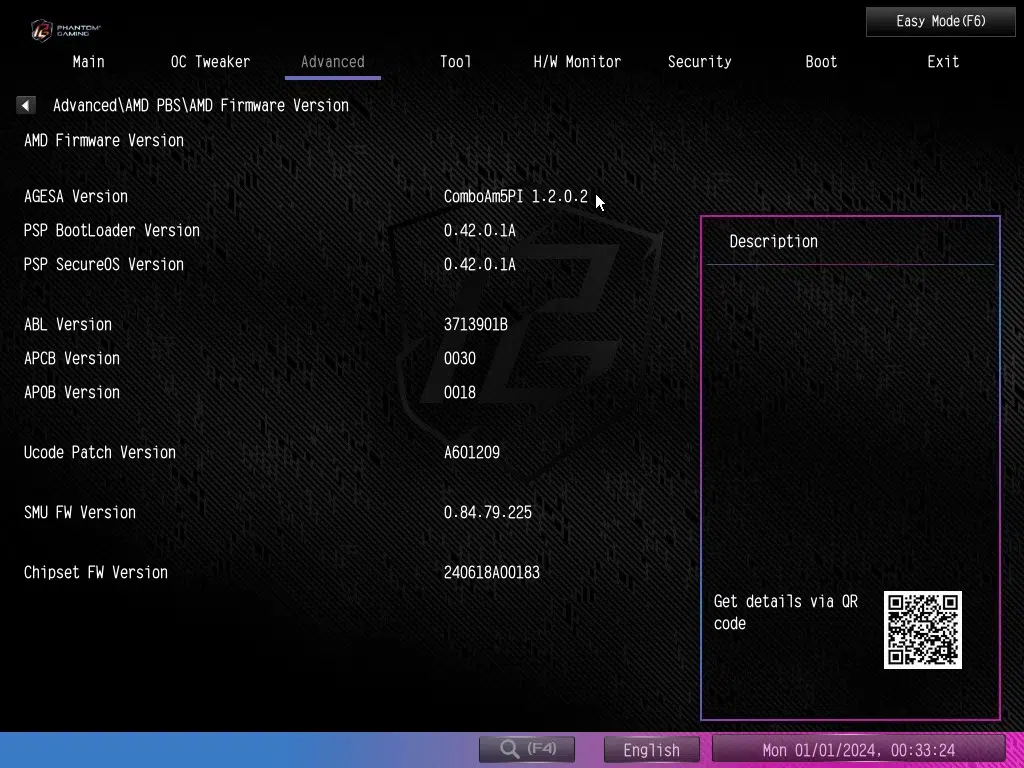Open the Main tab
Screen dimensions: 1024x768
coord(88,62)
